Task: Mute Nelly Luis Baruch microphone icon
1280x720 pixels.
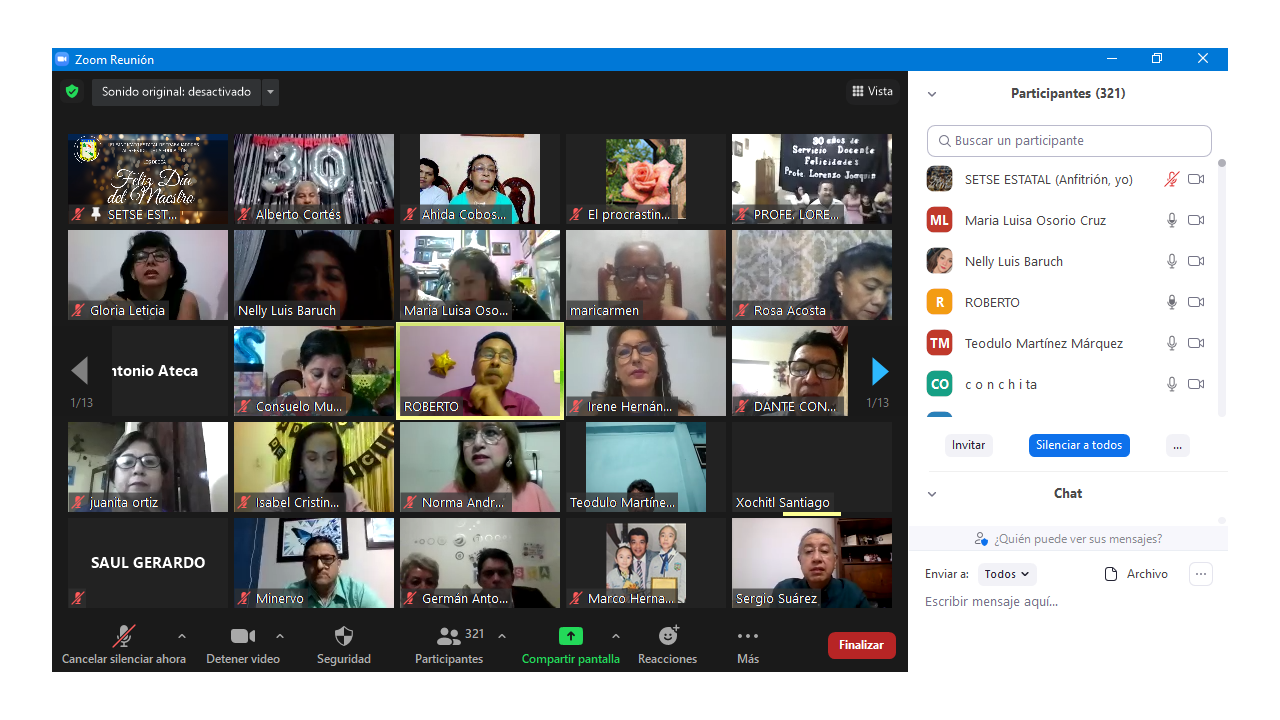Action: point(1172,262)
